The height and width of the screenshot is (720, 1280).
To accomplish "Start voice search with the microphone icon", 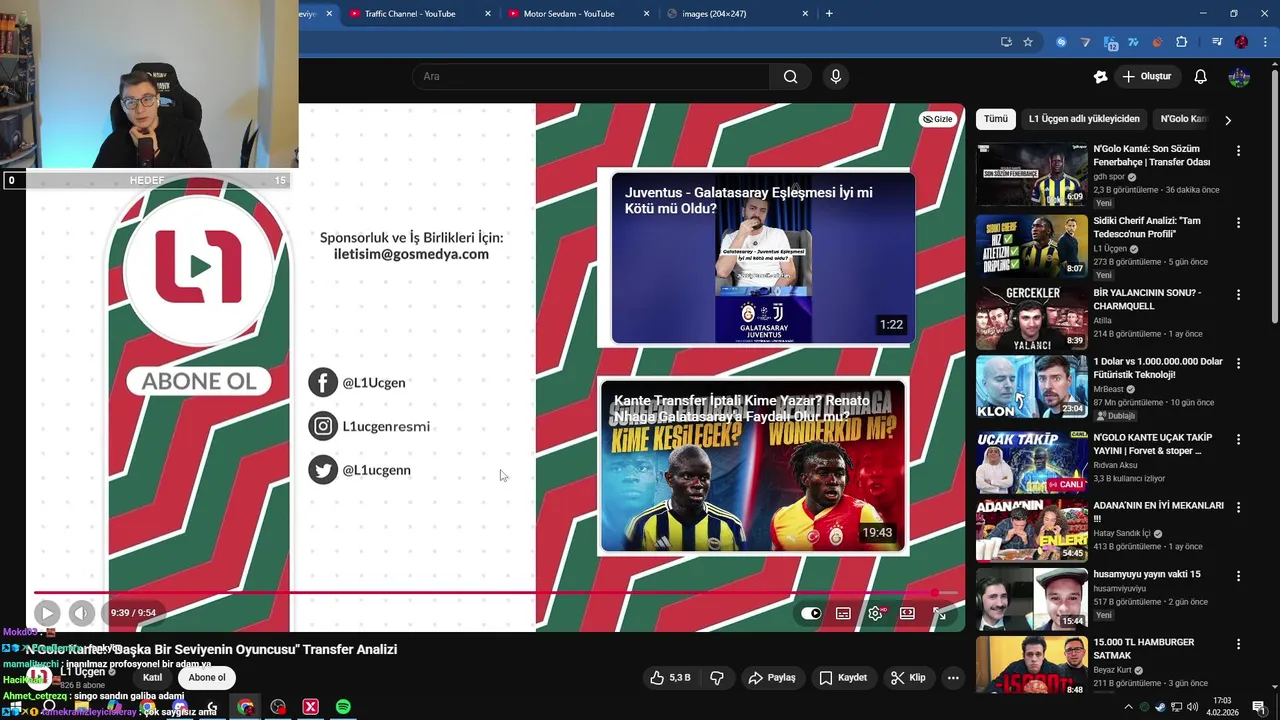I will pyautogui.click(x=836, y=77).
